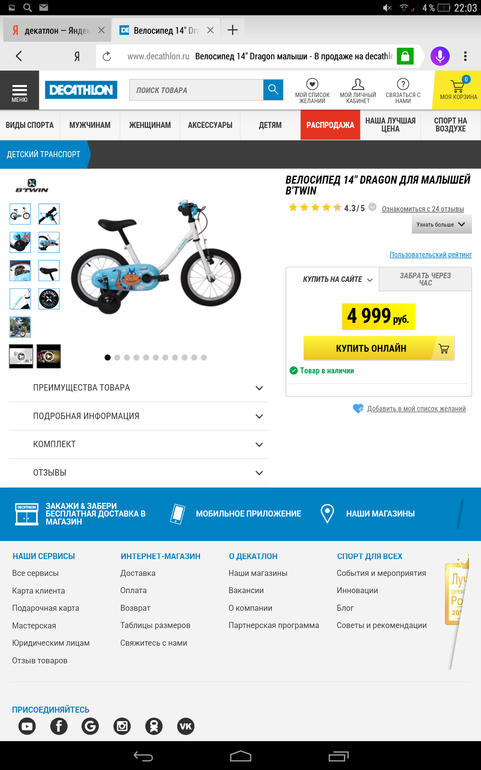Open the link to 24 reviews
The height and width of the screenshot is (770, 481).
coord(423,209)
